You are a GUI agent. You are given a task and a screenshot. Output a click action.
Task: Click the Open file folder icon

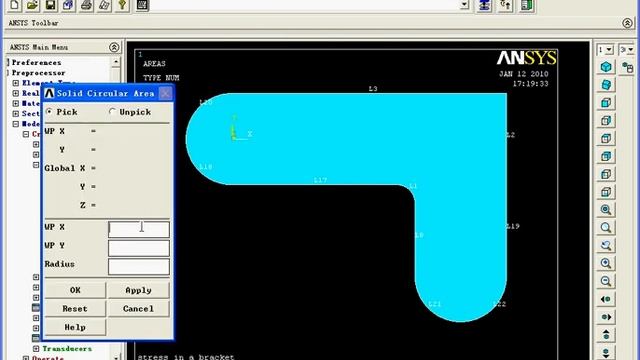click(x=32, y=5)
